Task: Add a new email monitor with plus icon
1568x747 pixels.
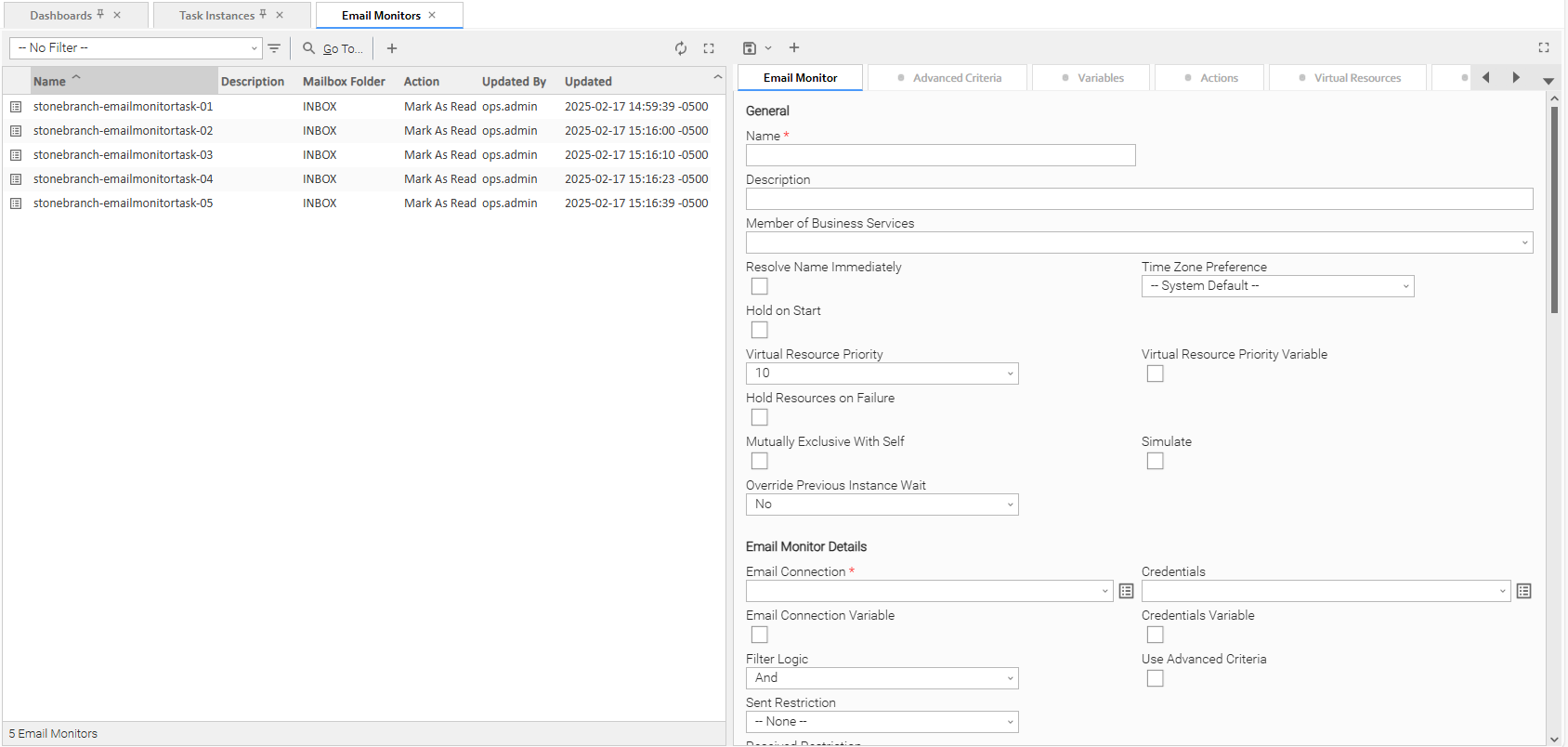Action: pyautogui.click(x=392, y=48)
